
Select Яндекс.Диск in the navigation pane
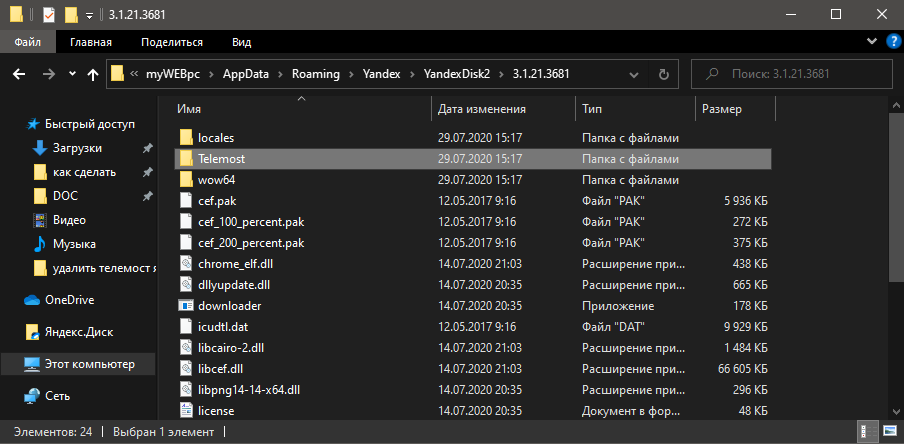point(79,332)
